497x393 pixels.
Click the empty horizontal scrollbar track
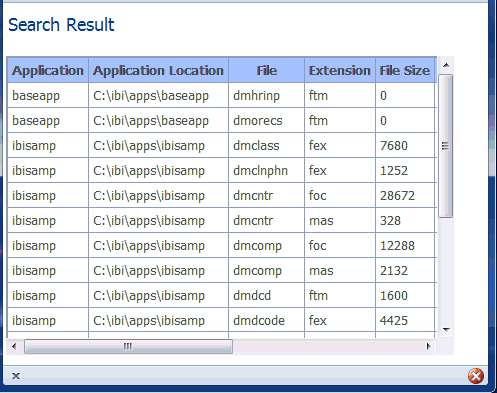point(327,347)
